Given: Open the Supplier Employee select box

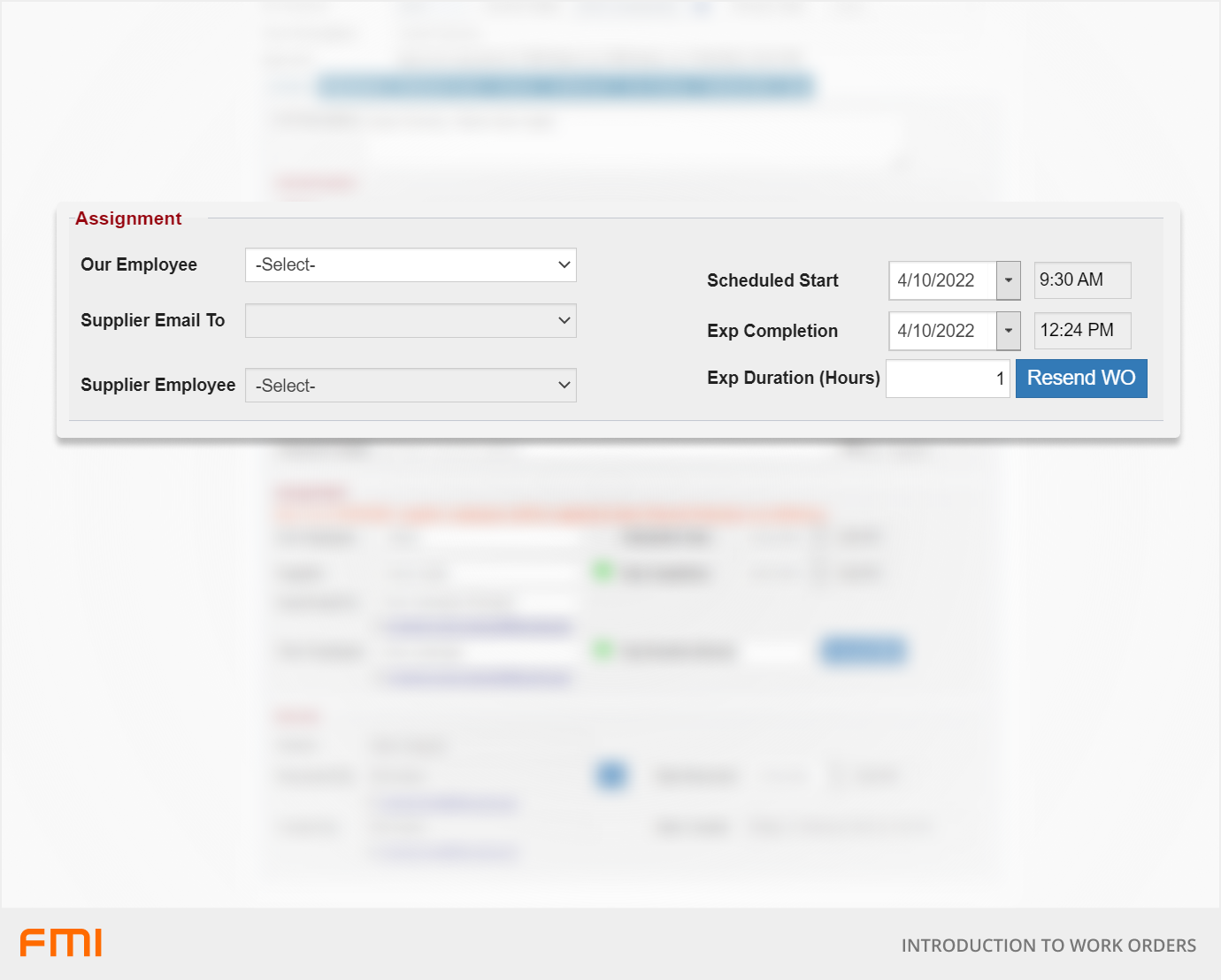Looking at the screenshot, I should (x=411, y=386).
